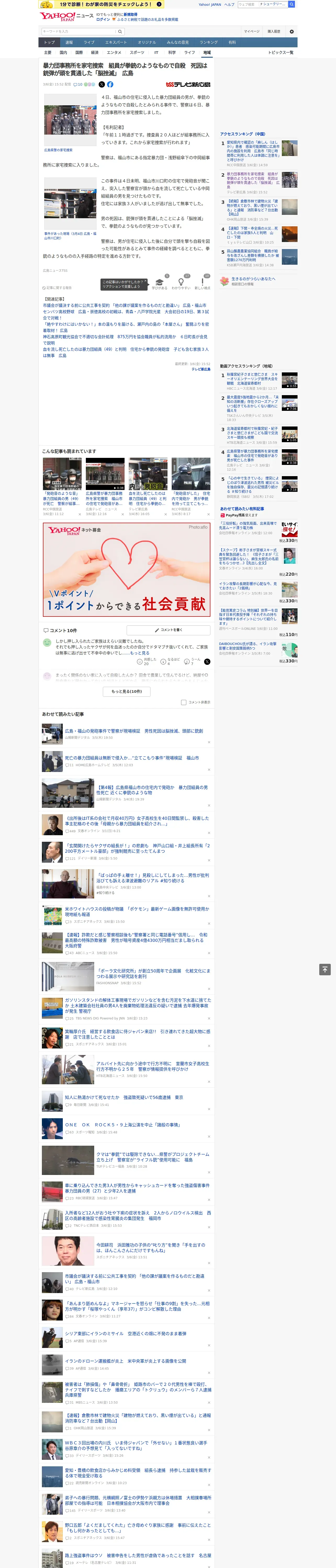Open the crime-scene house article photo

point(70,204)
